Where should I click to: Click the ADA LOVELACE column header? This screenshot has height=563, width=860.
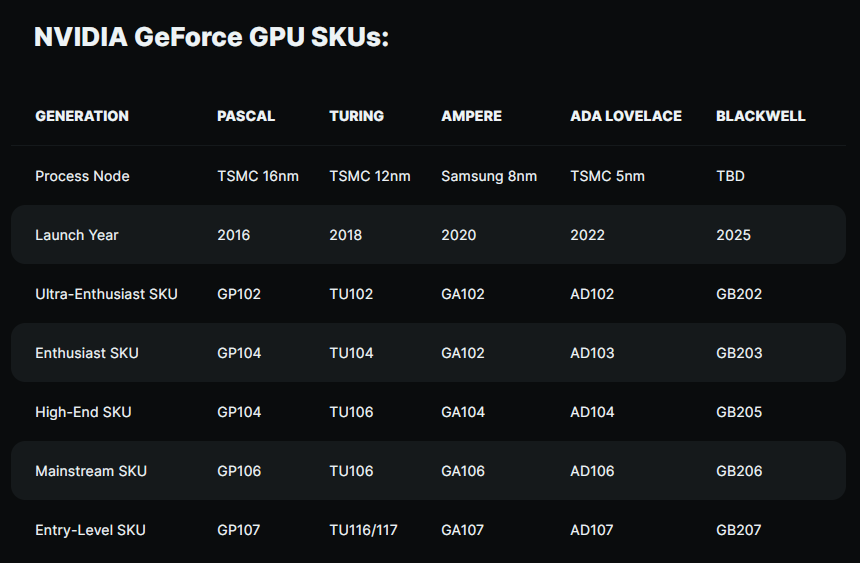pyautogui.click(x=626, y=116)
